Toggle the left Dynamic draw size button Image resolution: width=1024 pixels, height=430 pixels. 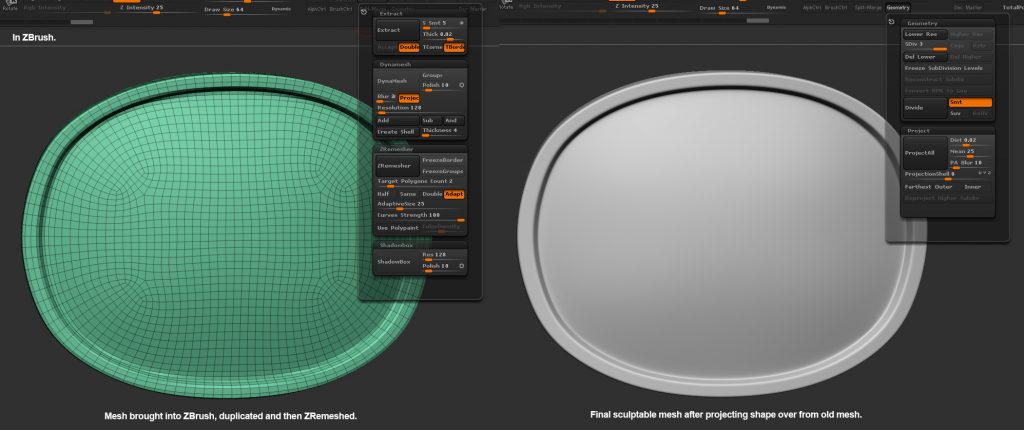click(281, 9)
